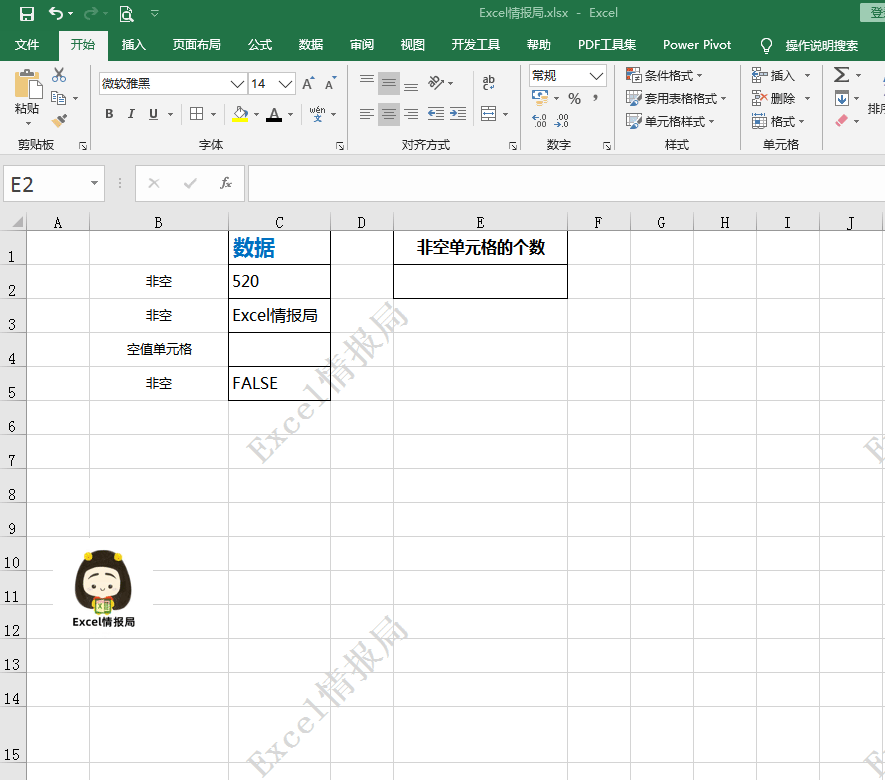The image size is (885, 780).
Task: Click the Decrease Indent icon
Action: [x=436, y=114]
